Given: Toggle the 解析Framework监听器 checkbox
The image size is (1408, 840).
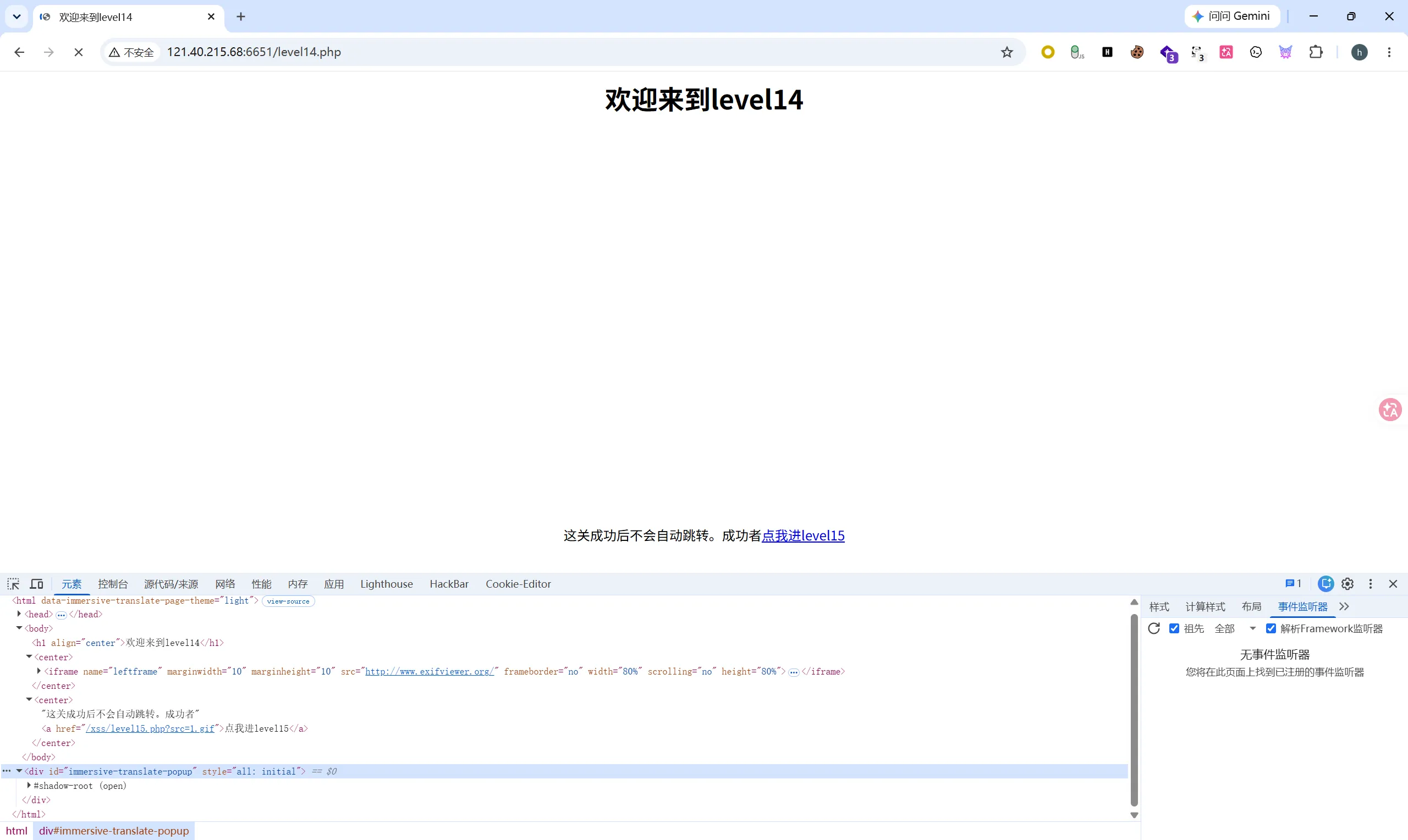Looking at the screenshot, I should pyautogui.click(x=1271, y=628).
